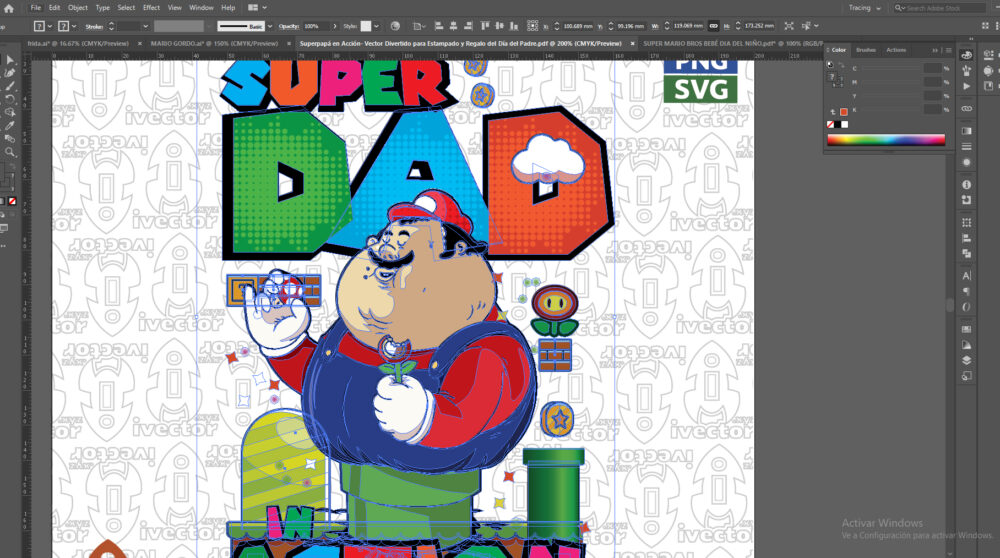This screenshot has height=558, width=1000.
Task: Select the Pen tool in left toolbar
Action: point(10,73)
